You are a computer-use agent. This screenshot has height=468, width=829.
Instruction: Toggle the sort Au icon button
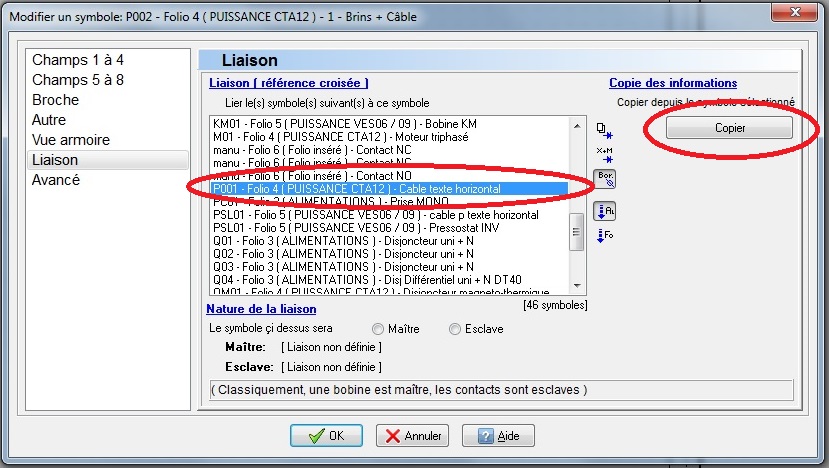(604, 210)
